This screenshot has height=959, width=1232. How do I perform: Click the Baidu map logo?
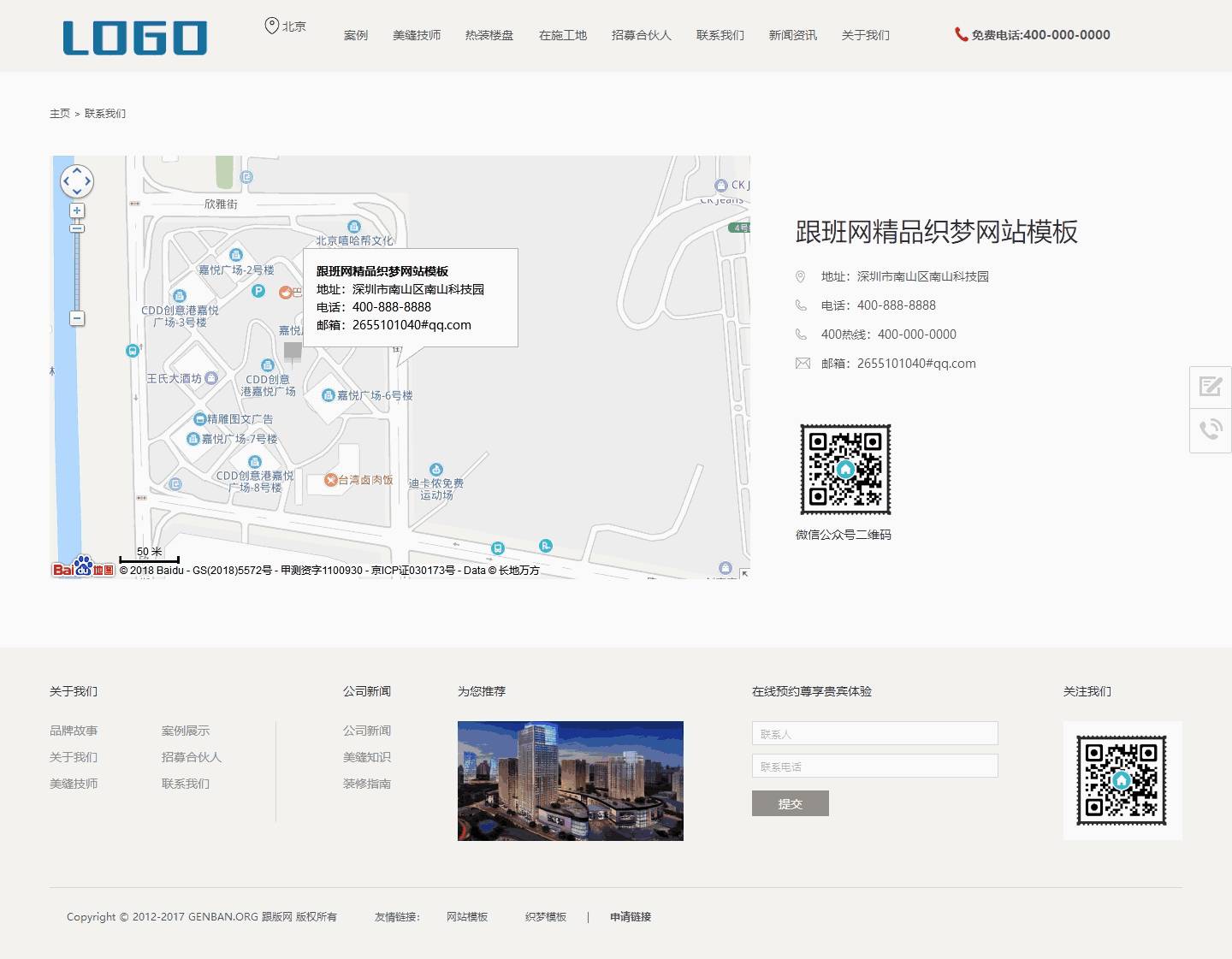pyautogui.click(x=83, y=567)
